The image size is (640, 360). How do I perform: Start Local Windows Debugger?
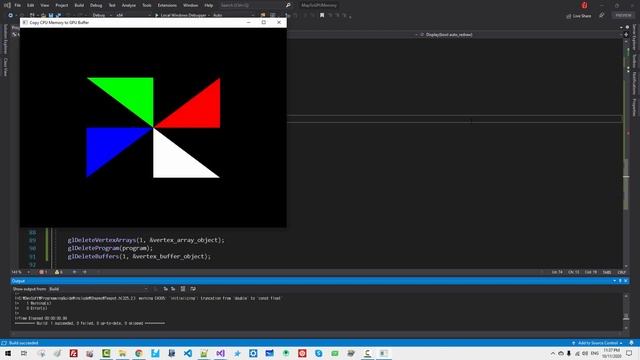[183, 15]
